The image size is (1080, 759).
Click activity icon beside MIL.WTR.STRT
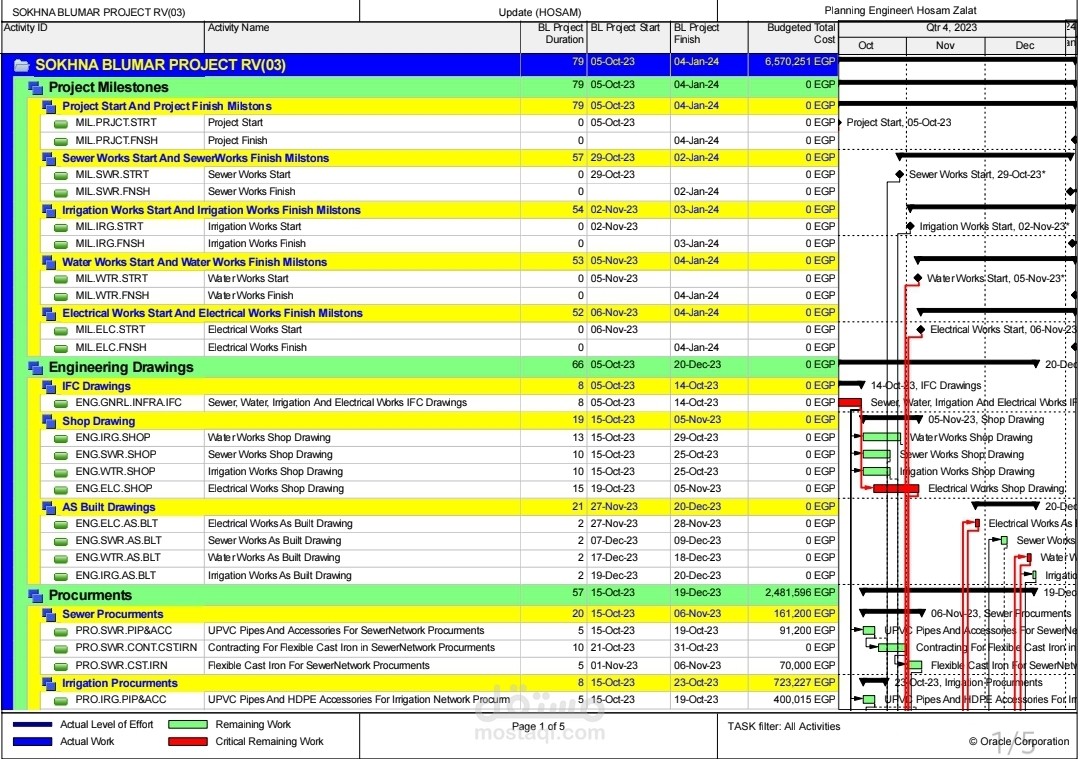point(61,280)
